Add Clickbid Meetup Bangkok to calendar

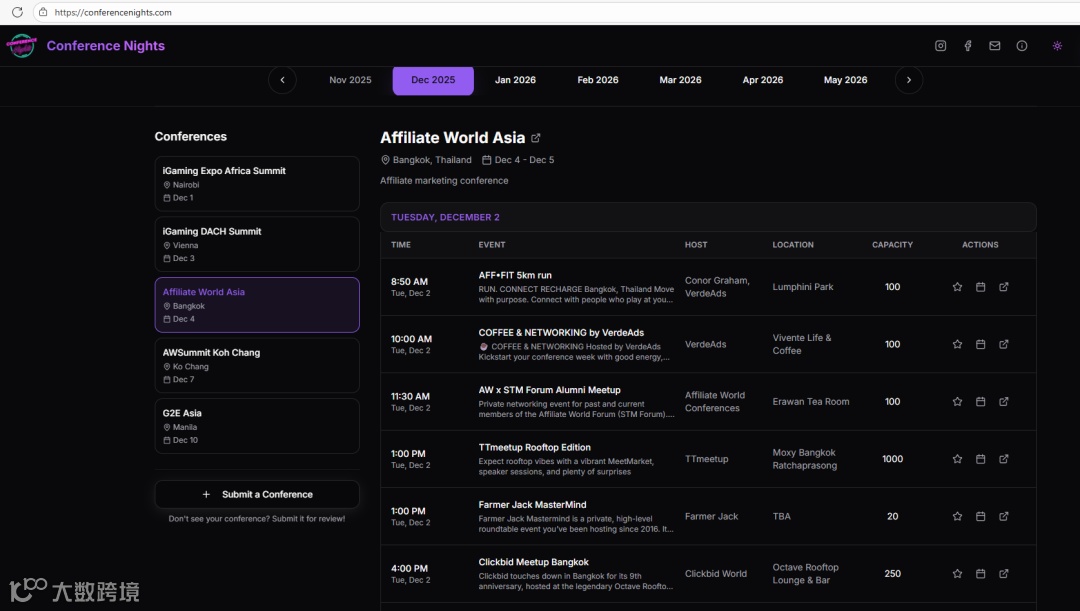pos(980,573)
